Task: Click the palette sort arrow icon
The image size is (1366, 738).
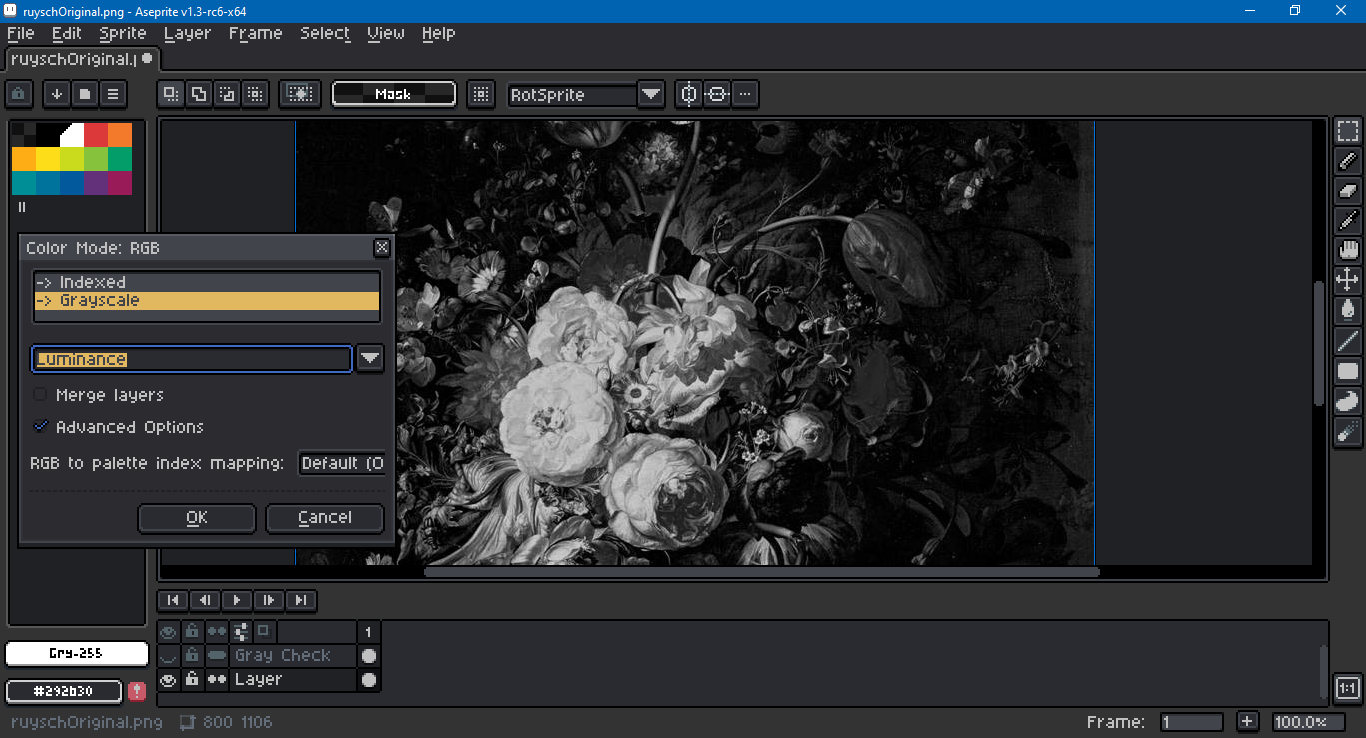Action: click(57, 94)
